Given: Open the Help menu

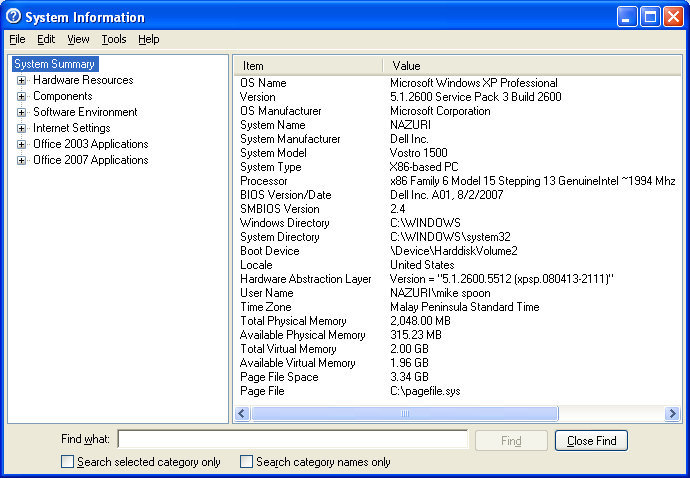Looking at the screenshot, I should [x=149, y=39].
